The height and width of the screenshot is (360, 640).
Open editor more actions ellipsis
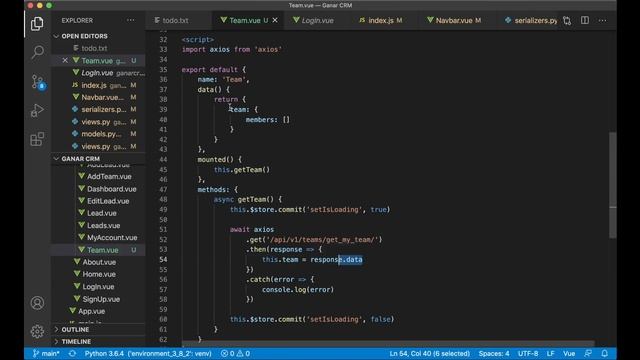coord(602,20)
